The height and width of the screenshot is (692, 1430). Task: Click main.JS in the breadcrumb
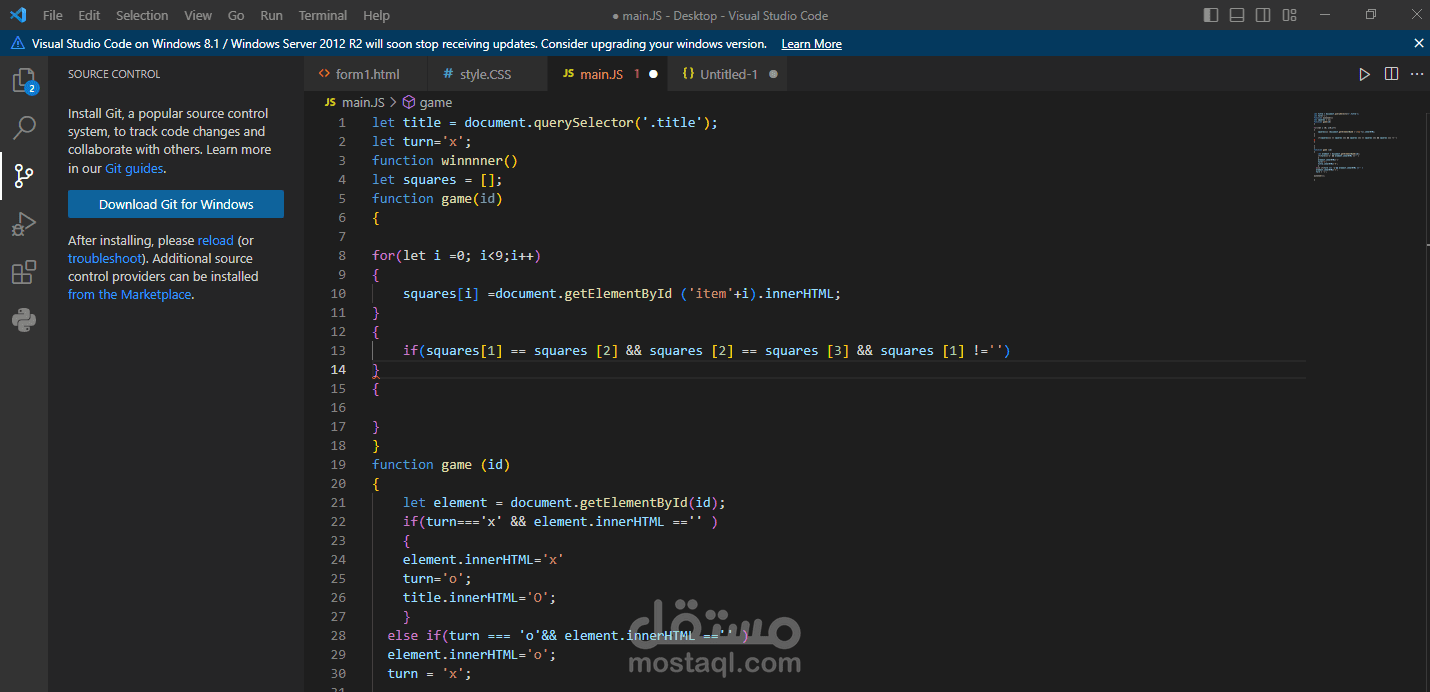[x=362, y=102]
